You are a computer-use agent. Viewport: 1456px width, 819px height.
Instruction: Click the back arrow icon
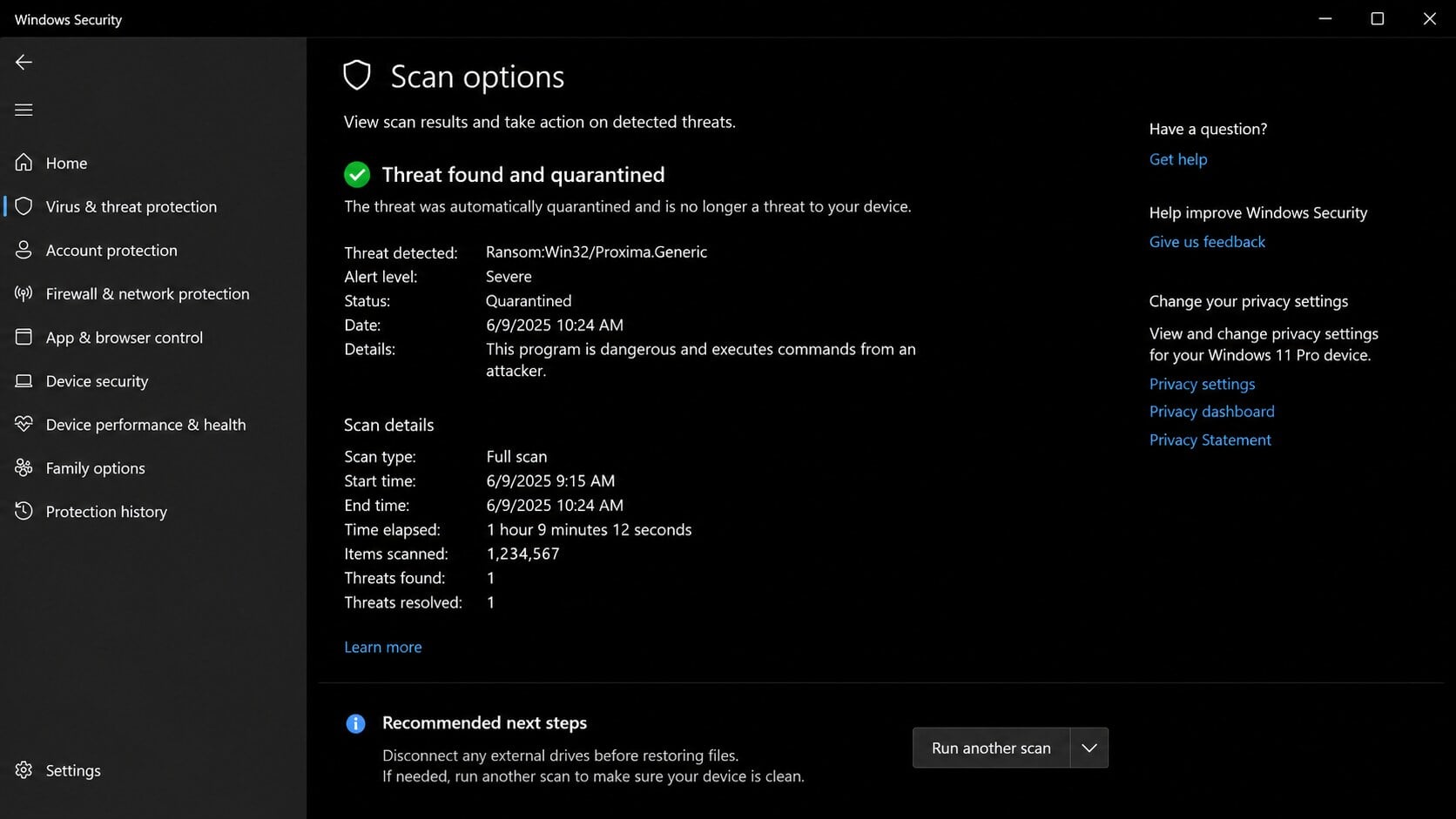24,62
